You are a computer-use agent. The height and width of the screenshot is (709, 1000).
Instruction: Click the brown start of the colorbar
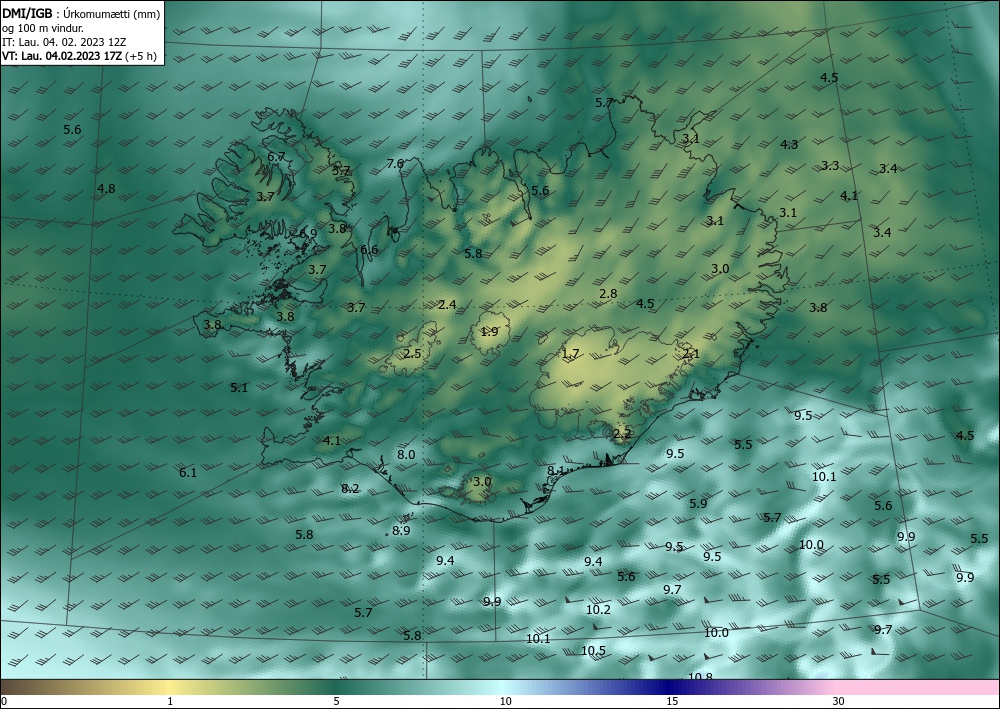19,687
